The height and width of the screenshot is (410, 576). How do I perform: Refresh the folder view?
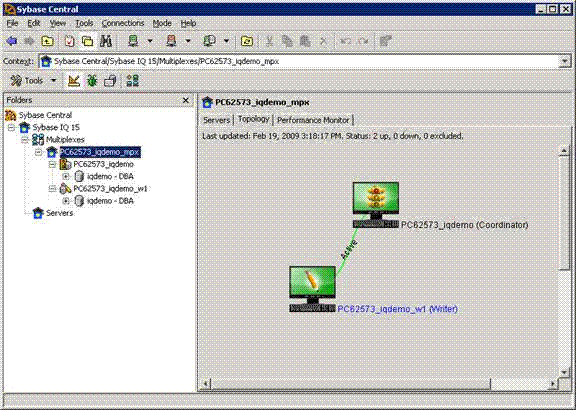(x=247, y=41)
